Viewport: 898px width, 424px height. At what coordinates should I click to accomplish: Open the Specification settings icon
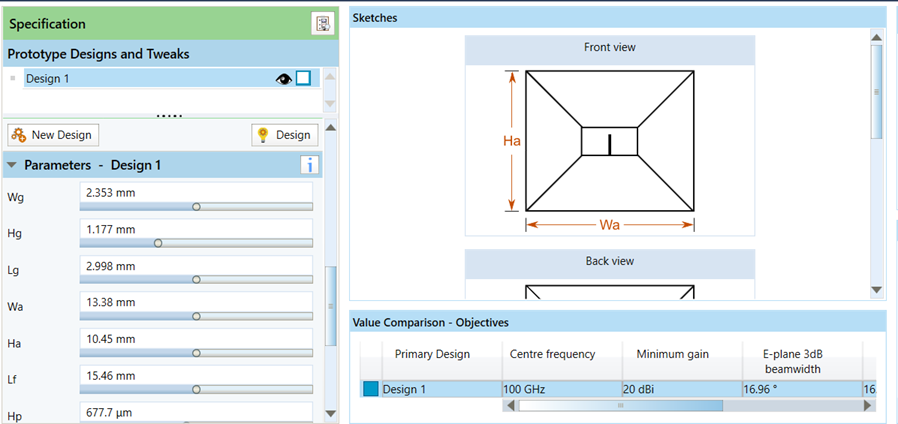(x=322, y=23)
